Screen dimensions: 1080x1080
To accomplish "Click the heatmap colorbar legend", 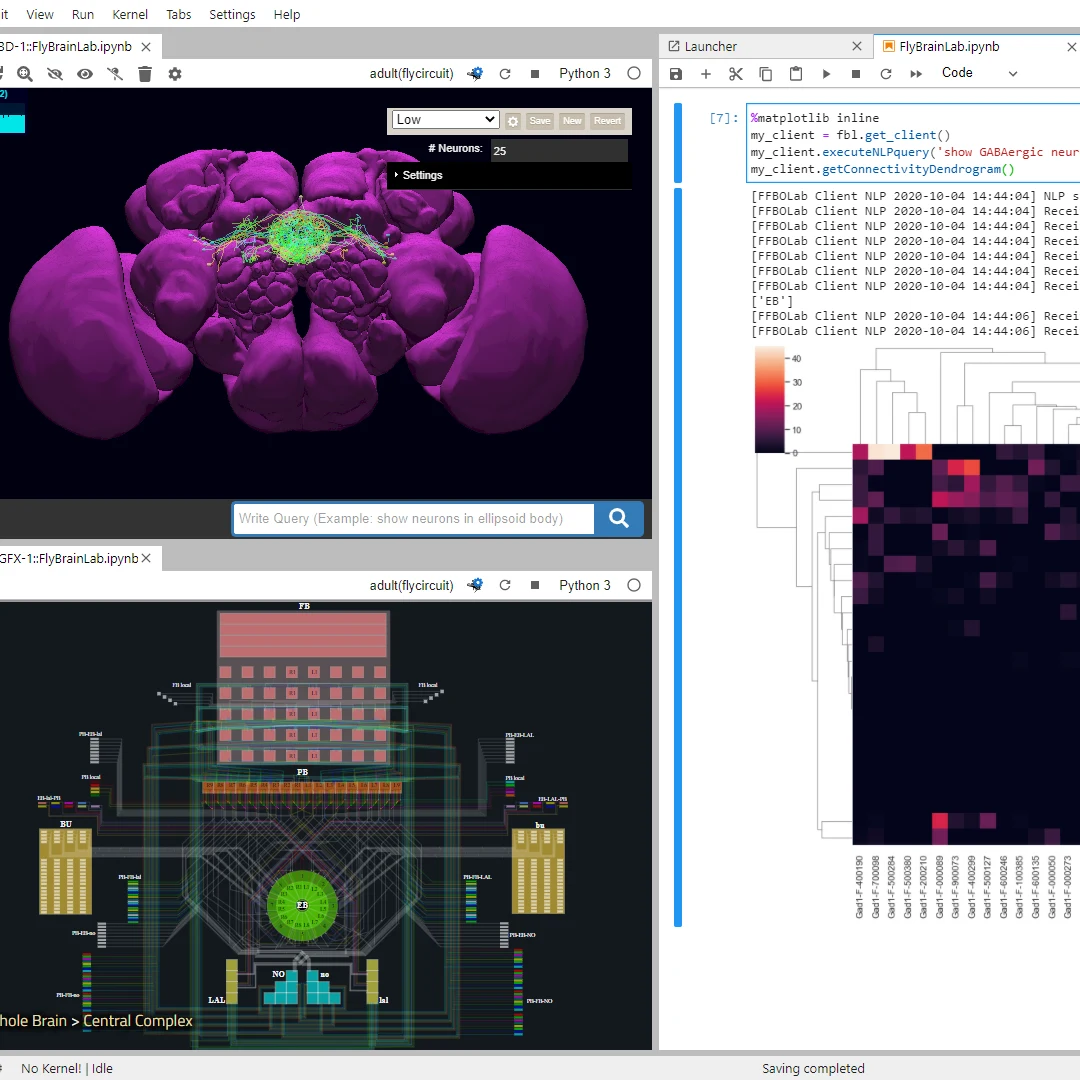I will 769,400.
